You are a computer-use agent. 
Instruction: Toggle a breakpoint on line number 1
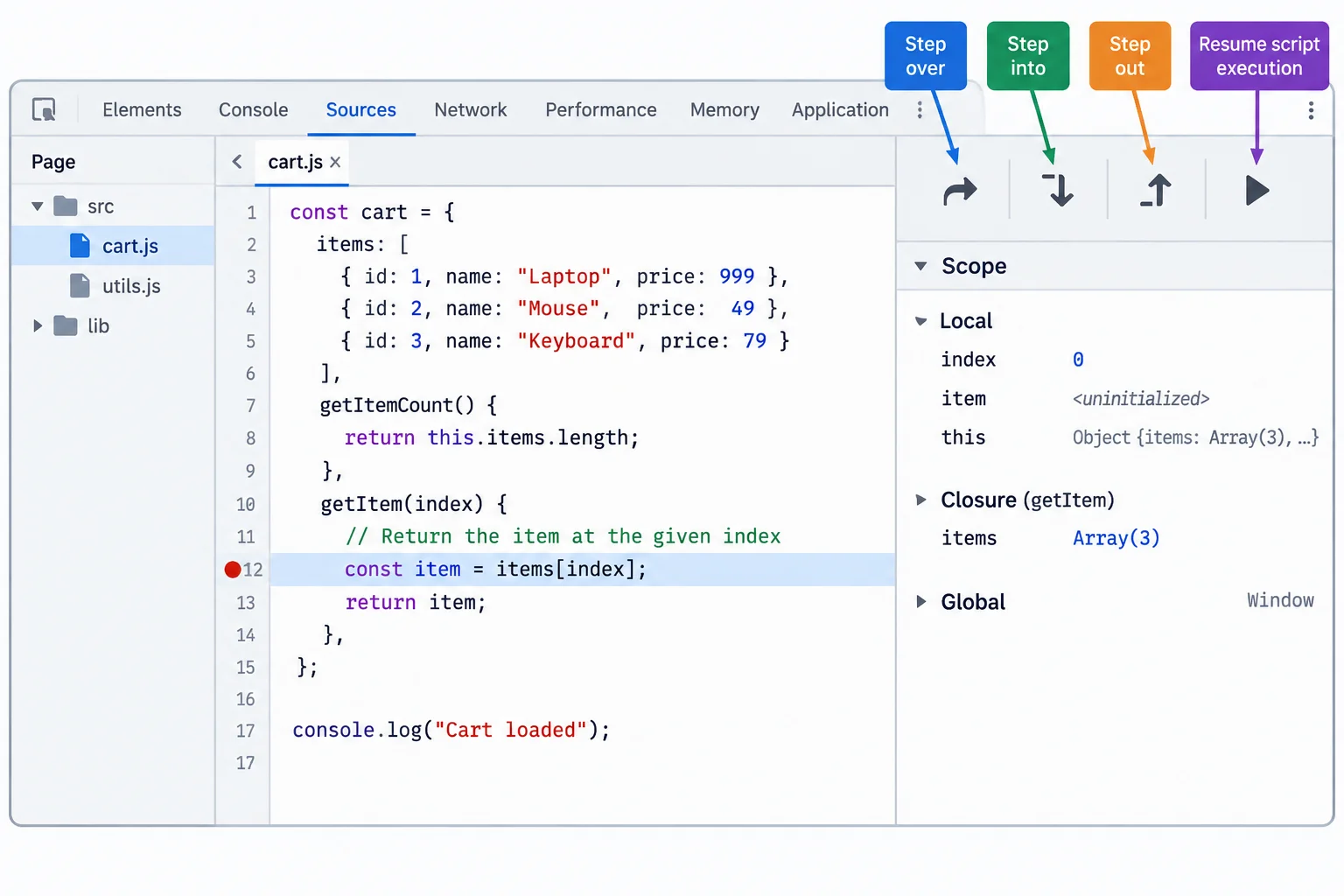251,213
